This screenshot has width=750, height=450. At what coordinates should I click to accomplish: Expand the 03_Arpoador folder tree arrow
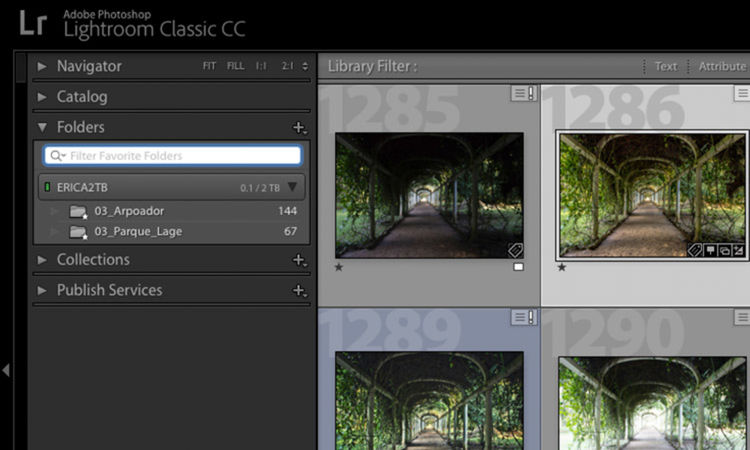click(x=55, y=211)
